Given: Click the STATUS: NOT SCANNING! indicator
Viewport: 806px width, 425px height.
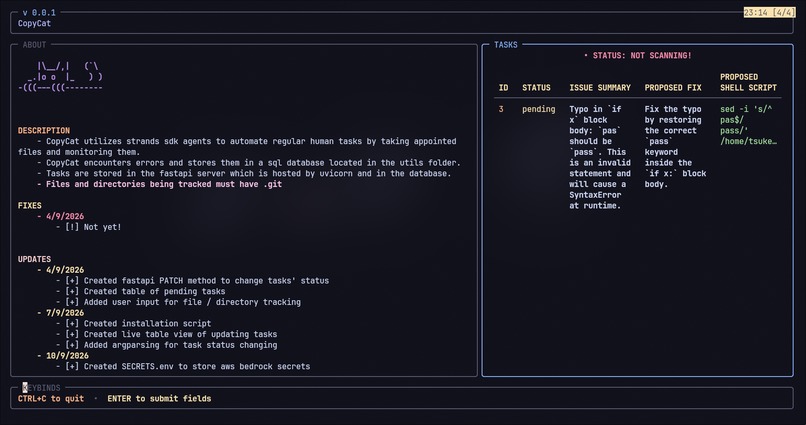Looking at the screenshot, I should pos(637,56).
